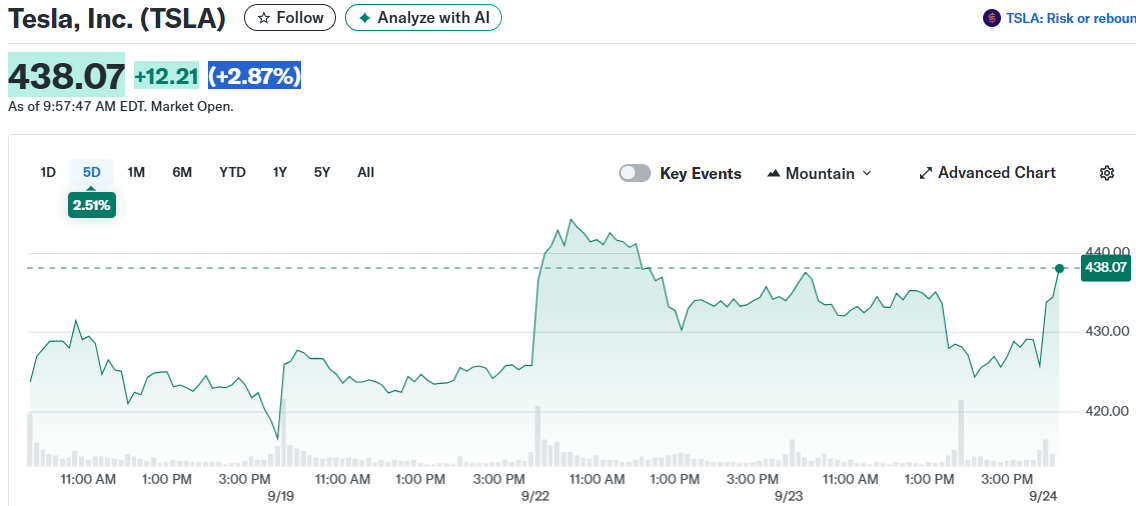Click the 438.07 price label on chart axis
This screenshot has height=506, width=1136.
(1106, 267)
